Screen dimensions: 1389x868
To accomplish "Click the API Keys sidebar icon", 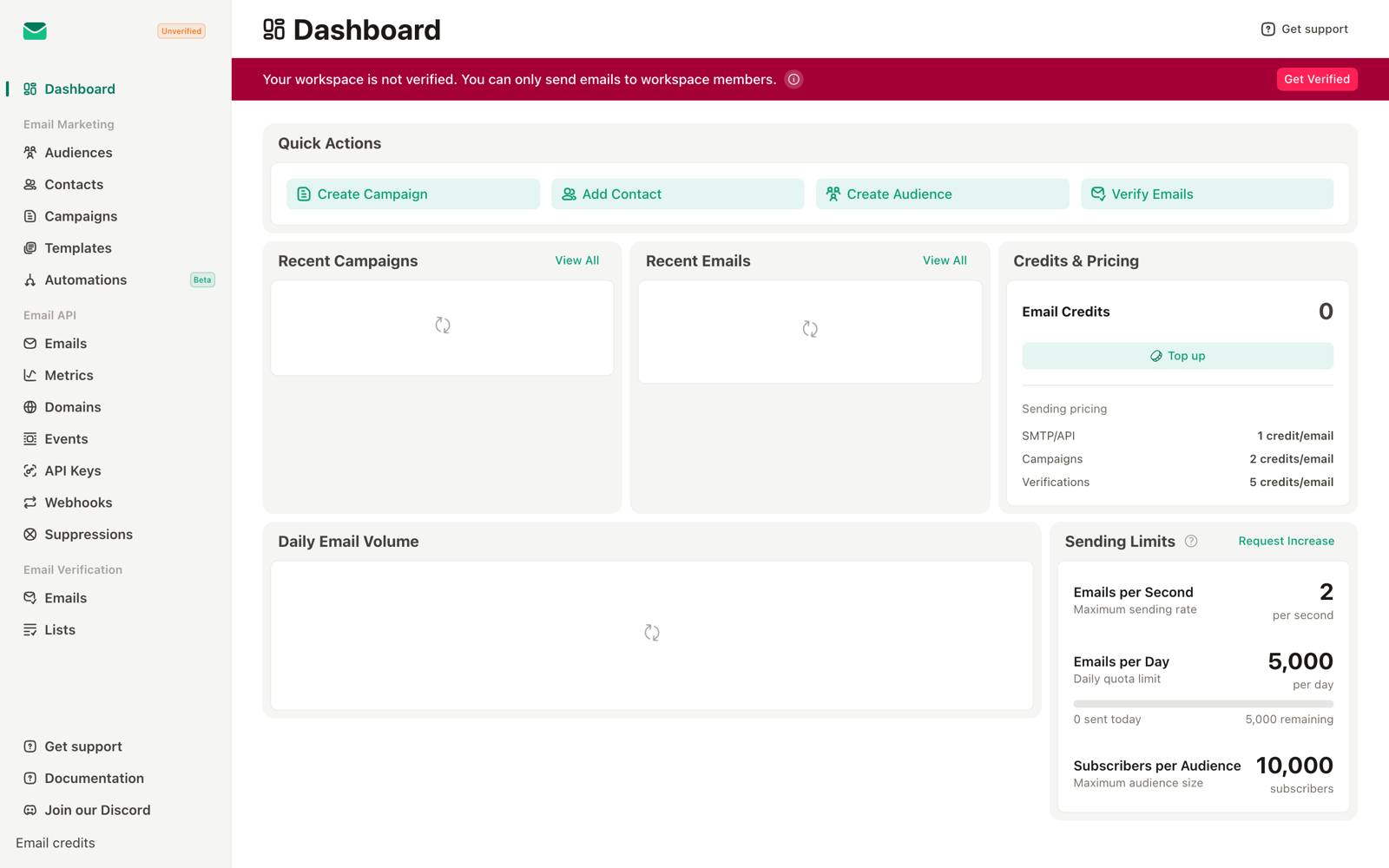I will coord(30,470).
